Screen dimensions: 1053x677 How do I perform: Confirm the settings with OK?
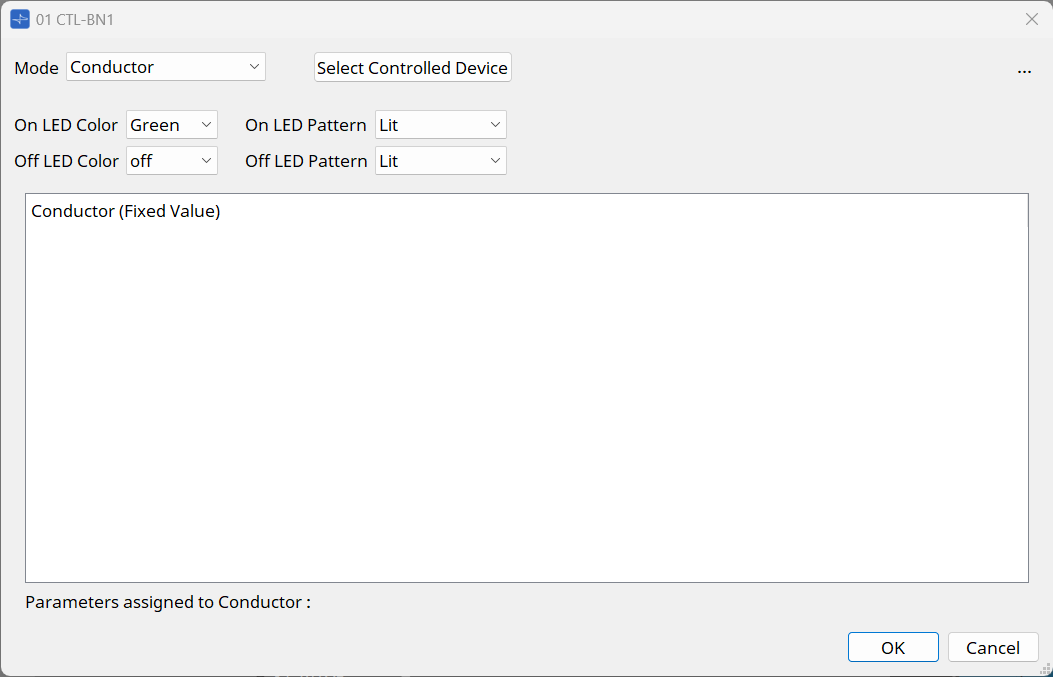pos(892,647)
